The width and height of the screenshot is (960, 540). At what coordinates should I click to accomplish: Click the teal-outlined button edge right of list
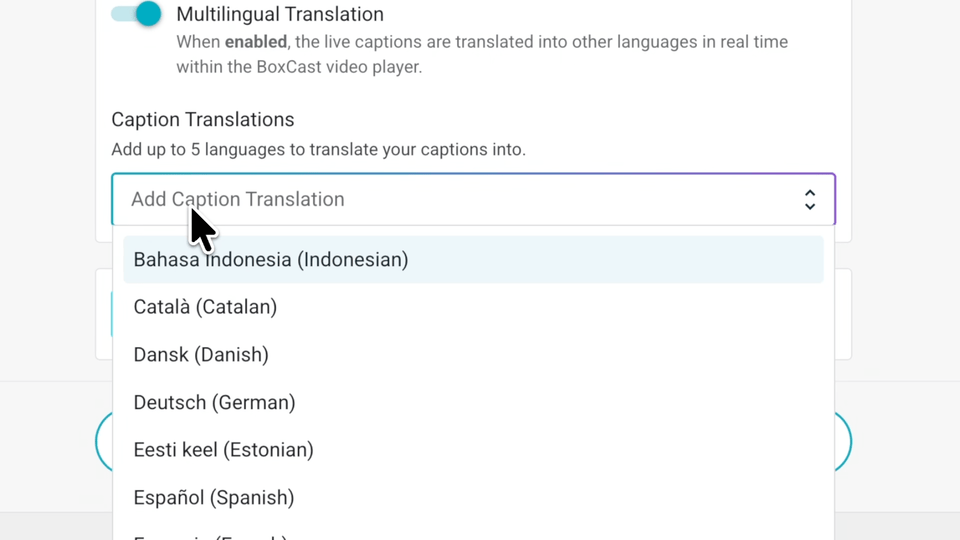pos(843,442)
